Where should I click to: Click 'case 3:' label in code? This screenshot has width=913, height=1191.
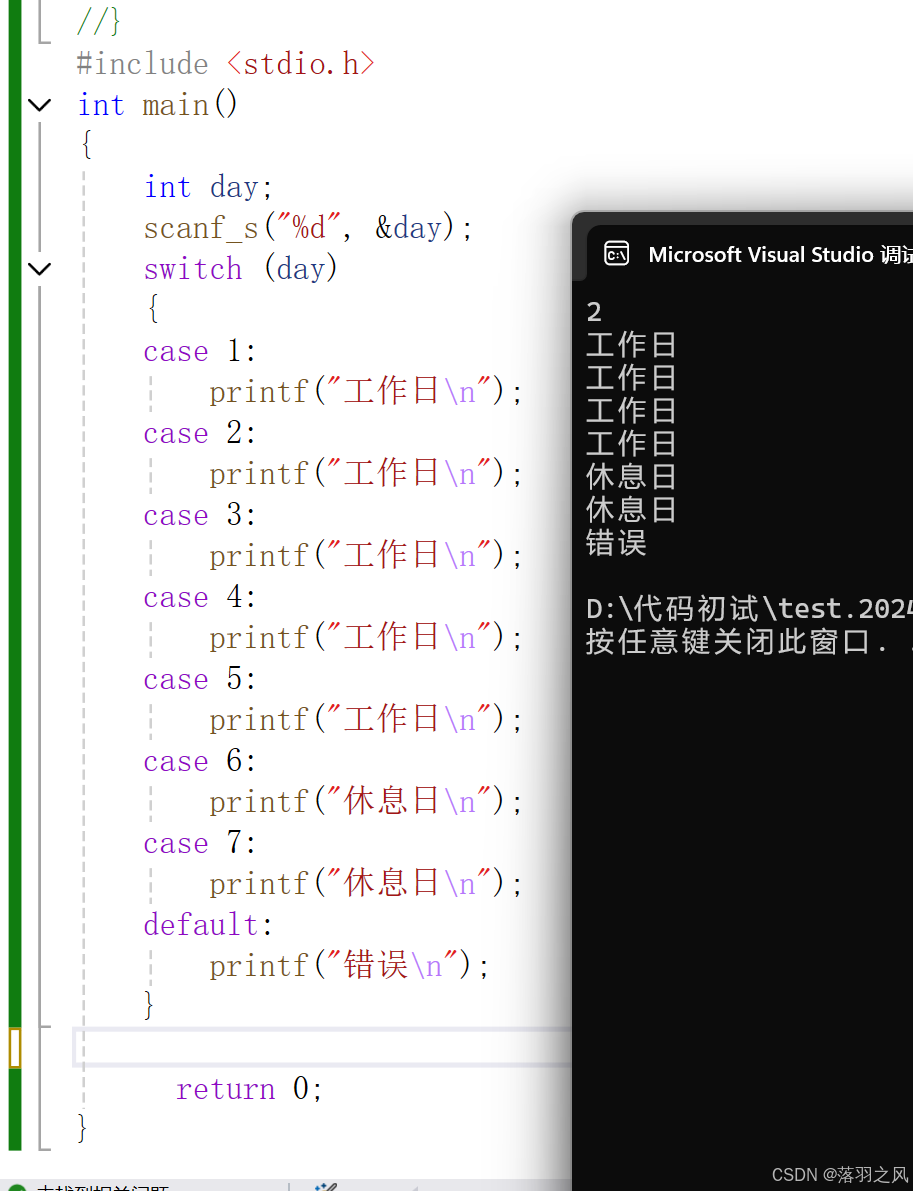pos(201,515)
